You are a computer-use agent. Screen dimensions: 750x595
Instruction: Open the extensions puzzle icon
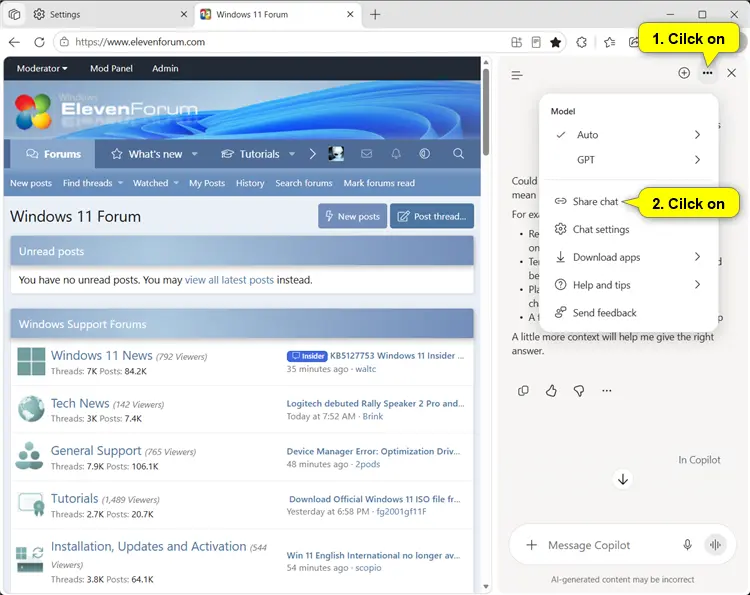coord(581,43)
